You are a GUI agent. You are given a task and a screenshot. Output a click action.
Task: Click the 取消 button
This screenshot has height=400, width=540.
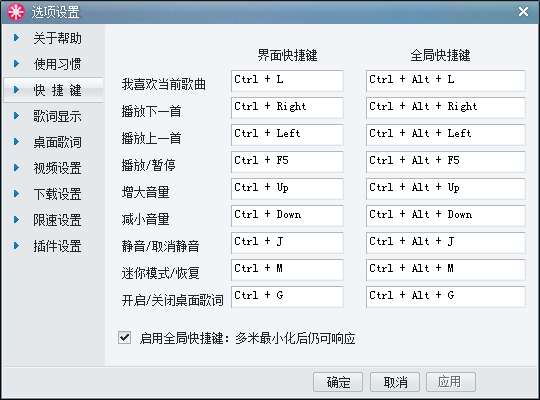coord(395,382)
